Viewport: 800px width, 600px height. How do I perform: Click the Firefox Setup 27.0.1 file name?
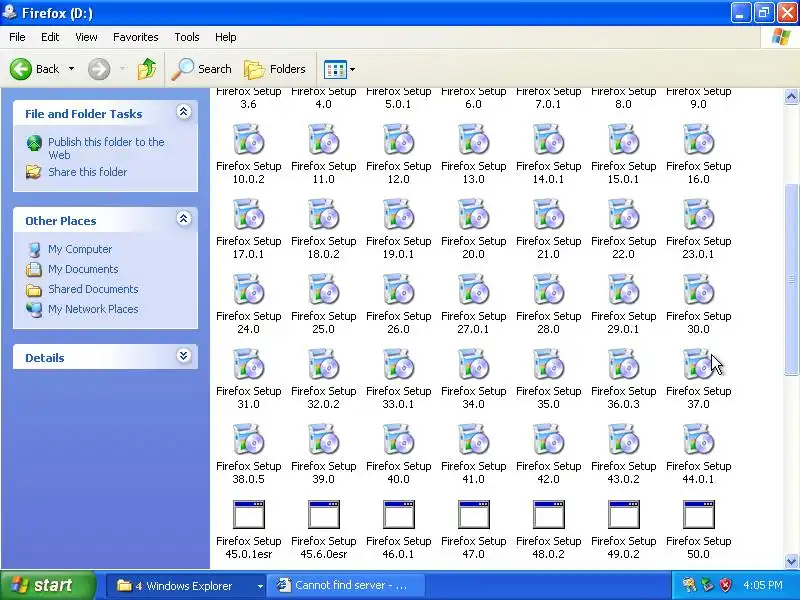[x=473, y=322]
